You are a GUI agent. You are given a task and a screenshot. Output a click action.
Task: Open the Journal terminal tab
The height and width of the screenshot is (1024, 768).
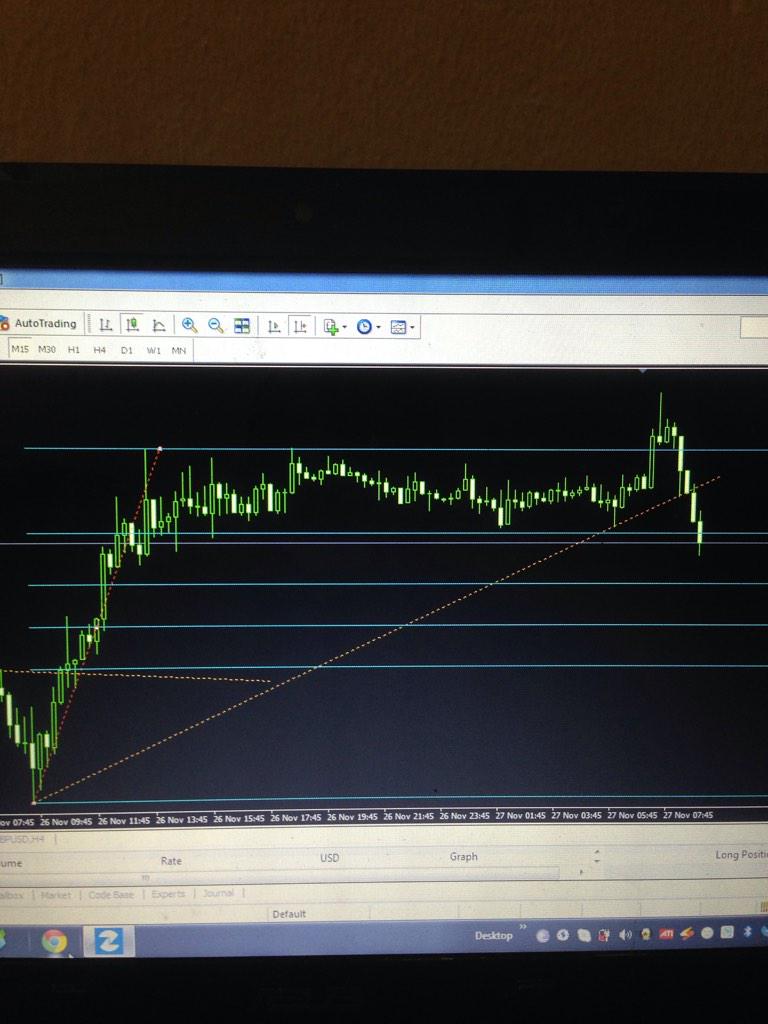click(x=218, y=893)
